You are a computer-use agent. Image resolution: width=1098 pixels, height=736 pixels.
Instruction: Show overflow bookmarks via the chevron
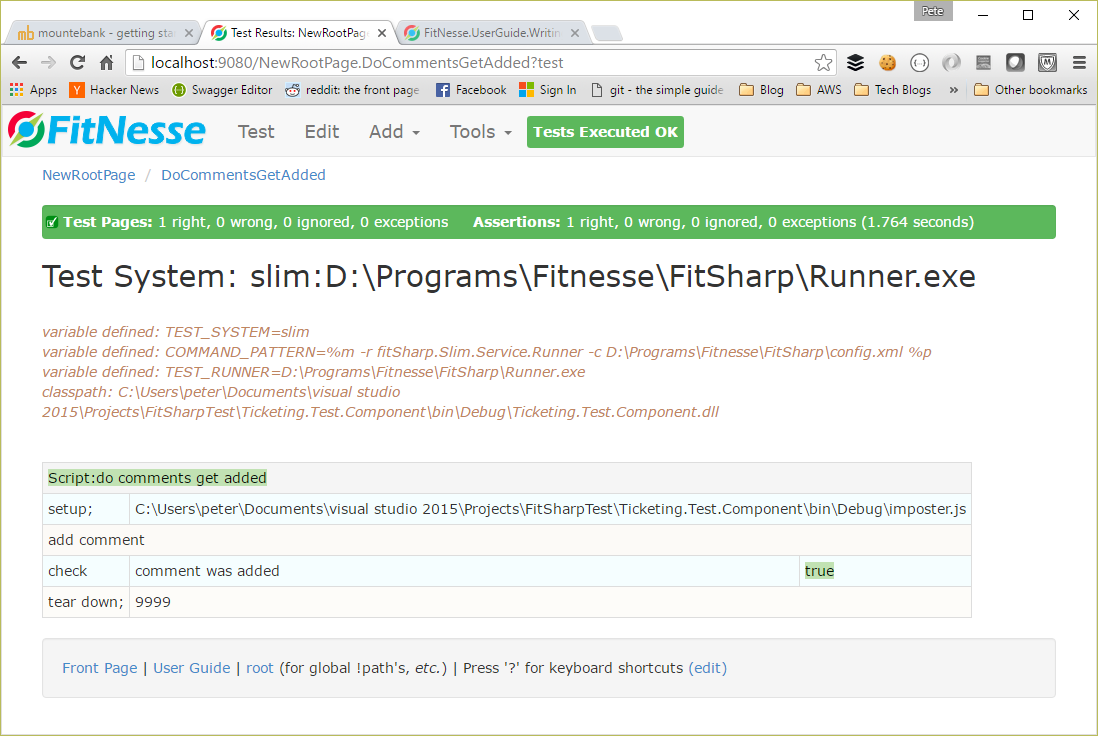click(953, 89)
